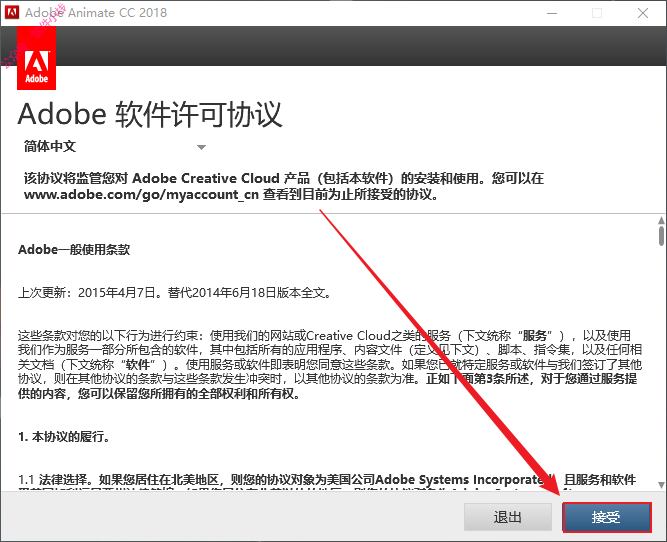The height and width of the screenshot is (542, 667).
Task: Close the Adobe Animate CC 2018 installer window
Action: [643, 13]
